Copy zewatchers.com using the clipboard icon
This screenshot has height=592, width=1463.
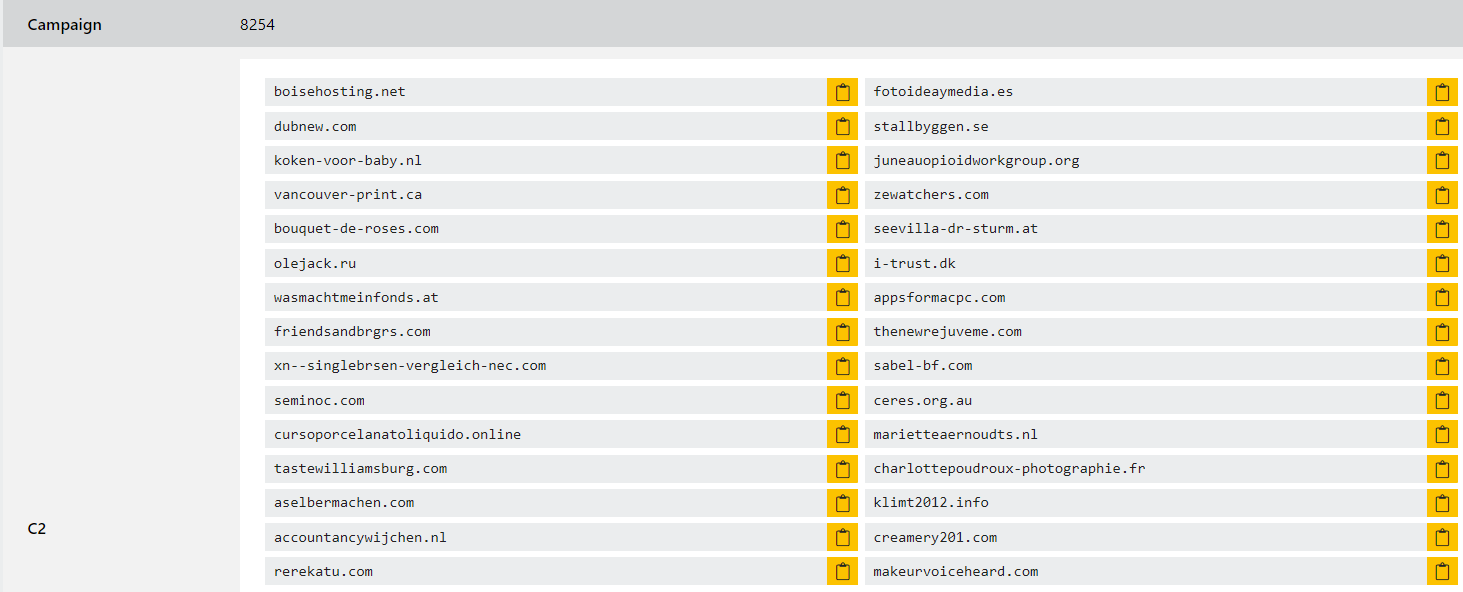(x=1441, y=195)
